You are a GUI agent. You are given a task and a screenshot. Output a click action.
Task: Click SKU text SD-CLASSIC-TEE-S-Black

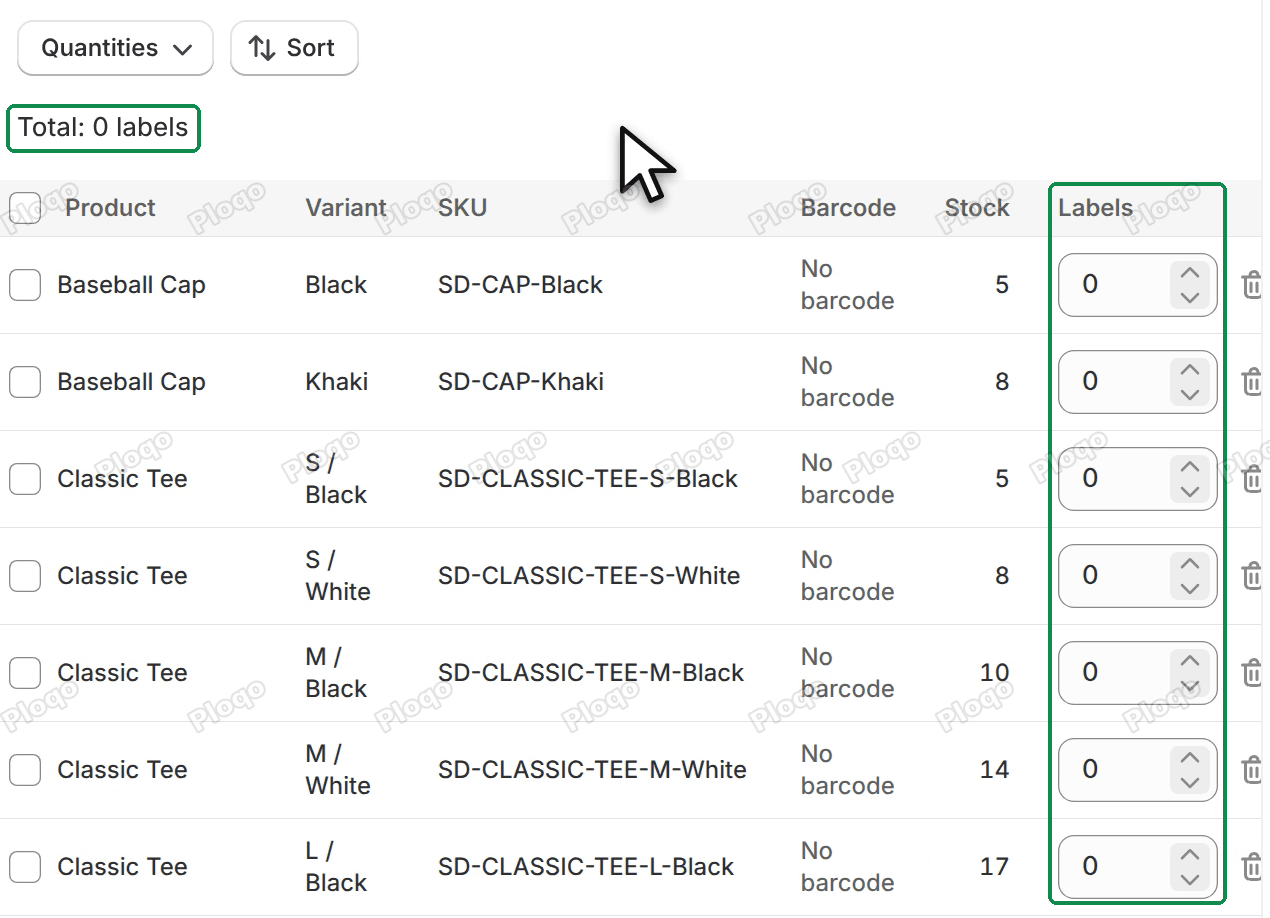588,479
